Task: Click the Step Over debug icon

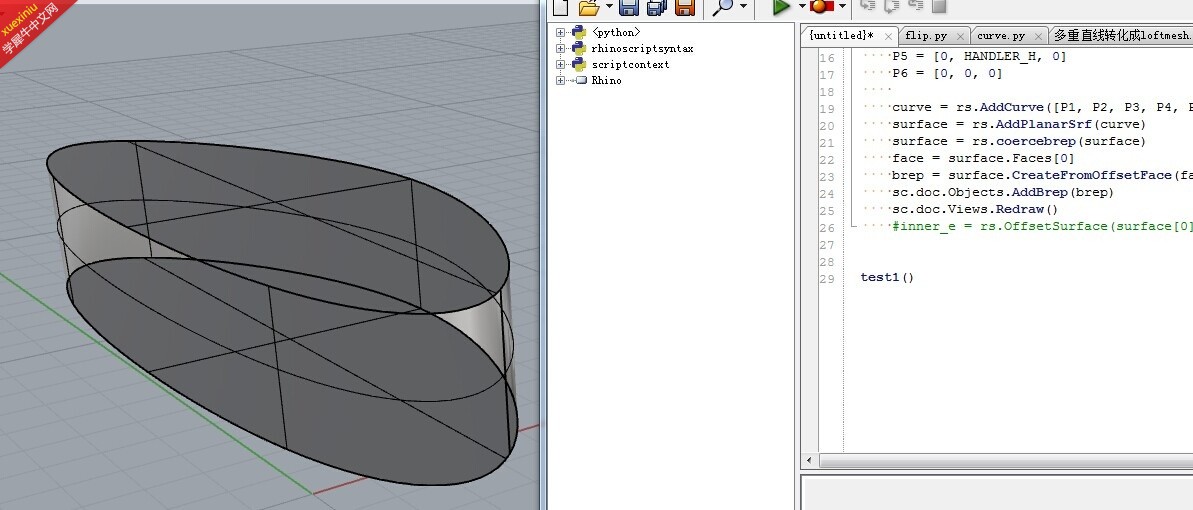Action: pos(891,6)
